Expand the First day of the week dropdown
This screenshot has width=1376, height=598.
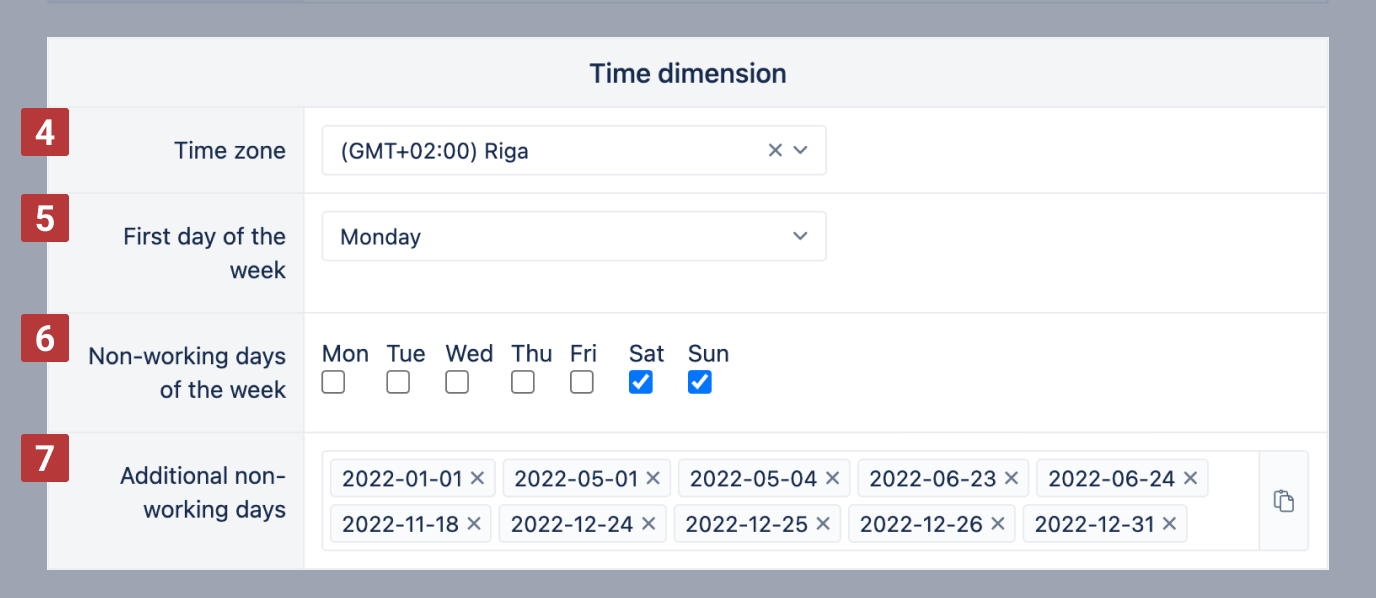coord(800,236)
